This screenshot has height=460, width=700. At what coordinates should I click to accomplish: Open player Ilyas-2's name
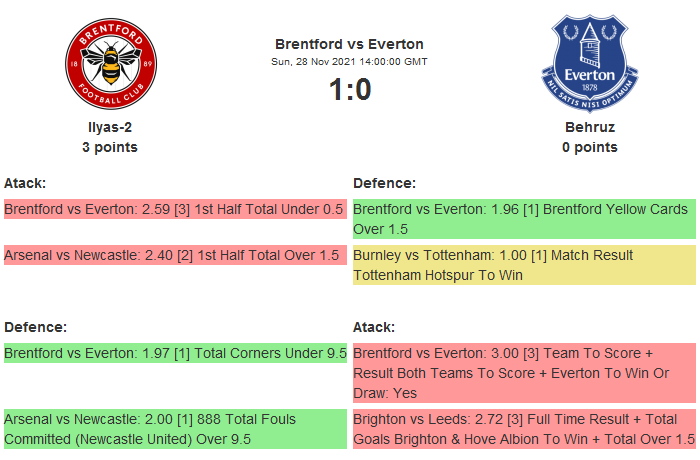pyautogui.click(x=110, y=127)
